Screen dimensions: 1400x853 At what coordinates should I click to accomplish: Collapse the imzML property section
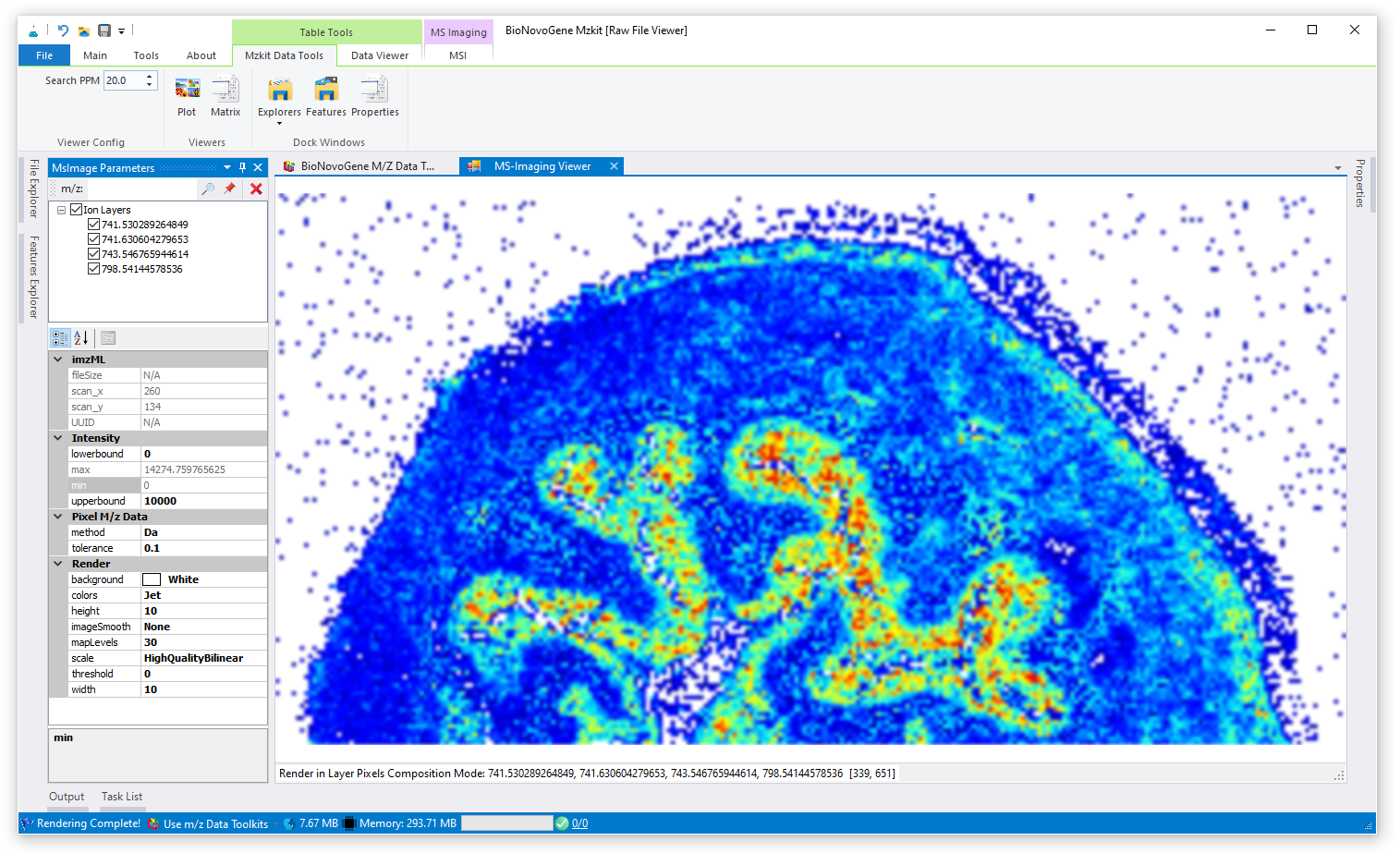click(x=58, y=359)
